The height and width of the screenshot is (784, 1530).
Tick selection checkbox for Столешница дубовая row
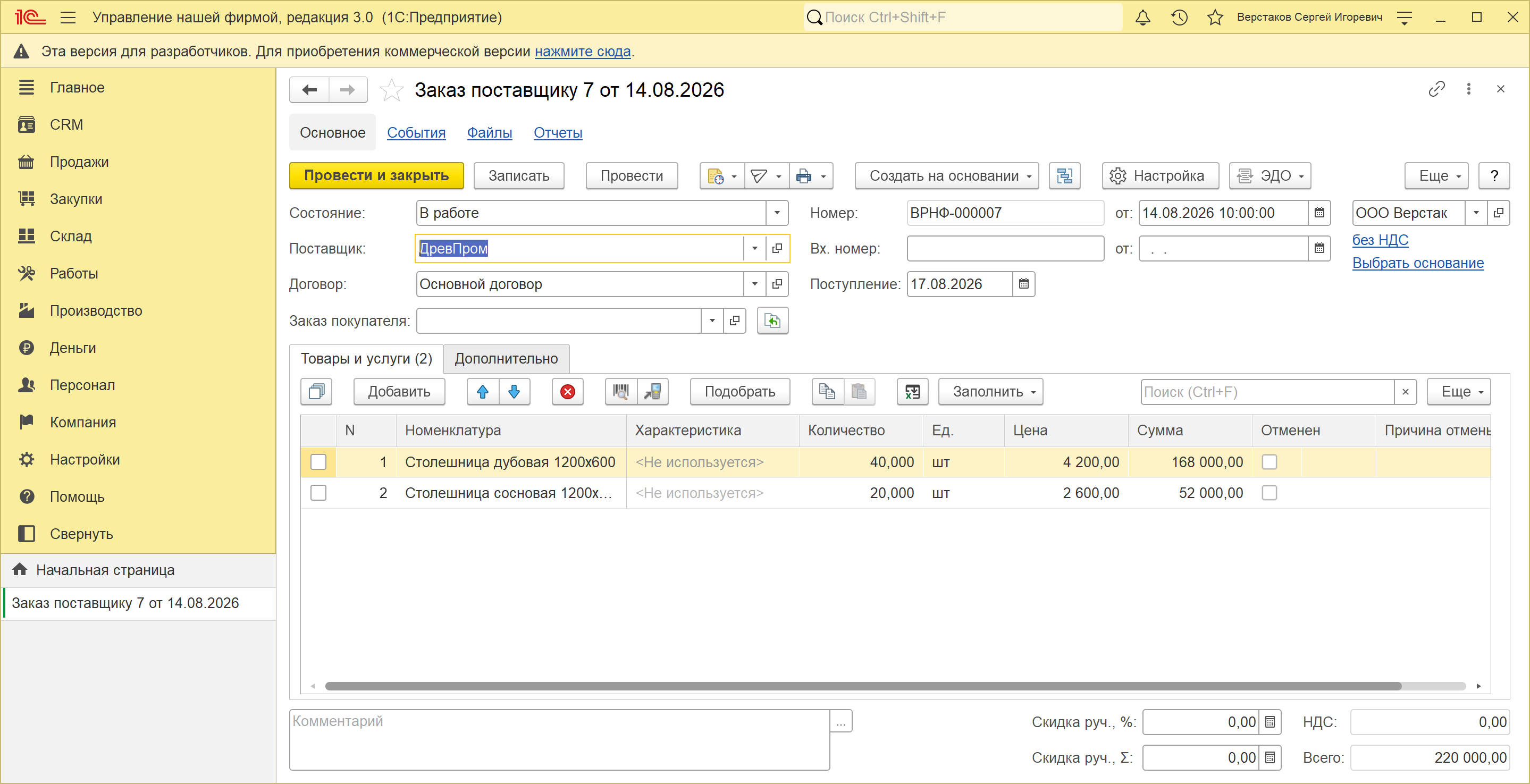point(318,462)
